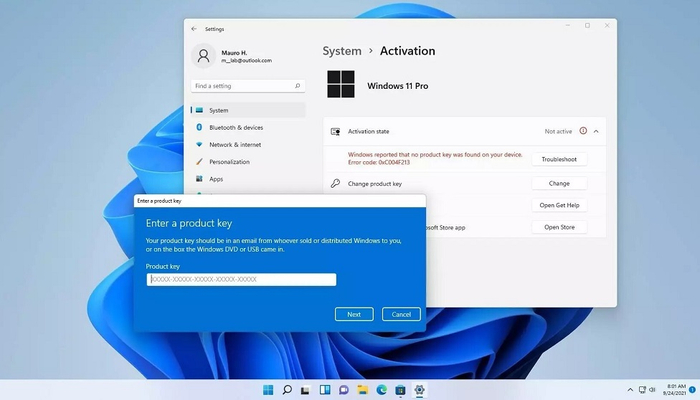
Task: Click the Activation state label
Action: coord(368,131)
